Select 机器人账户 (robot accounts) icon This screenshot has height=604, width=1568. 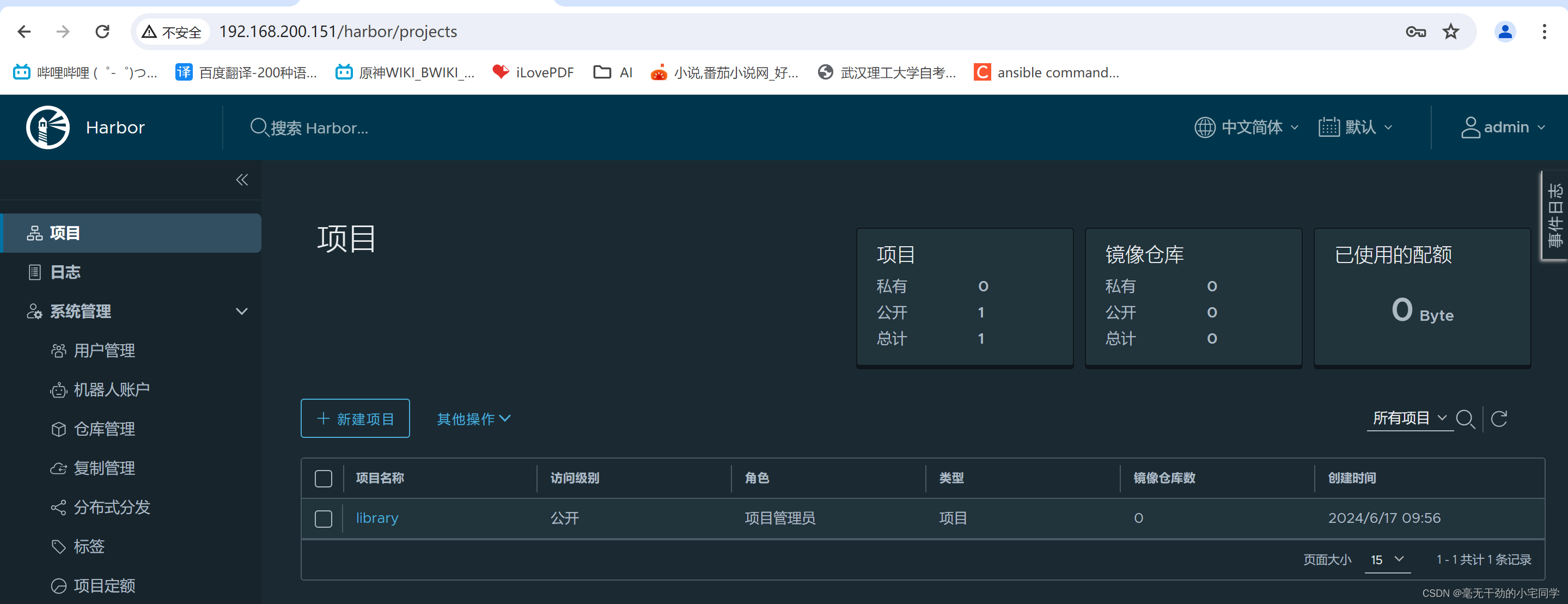coord(58,389)
